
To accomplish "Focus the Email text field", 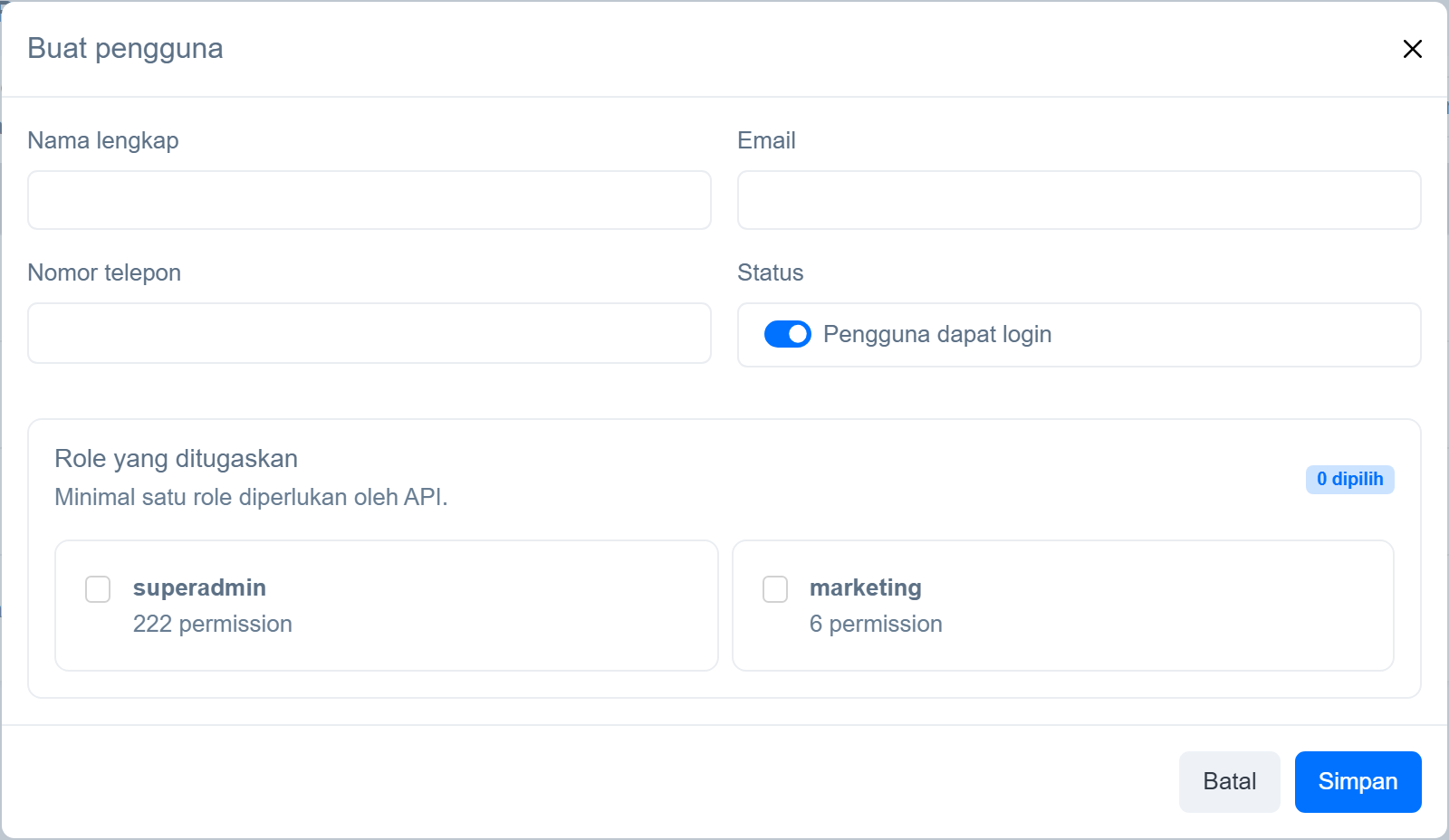I will tap(1079, 200).
